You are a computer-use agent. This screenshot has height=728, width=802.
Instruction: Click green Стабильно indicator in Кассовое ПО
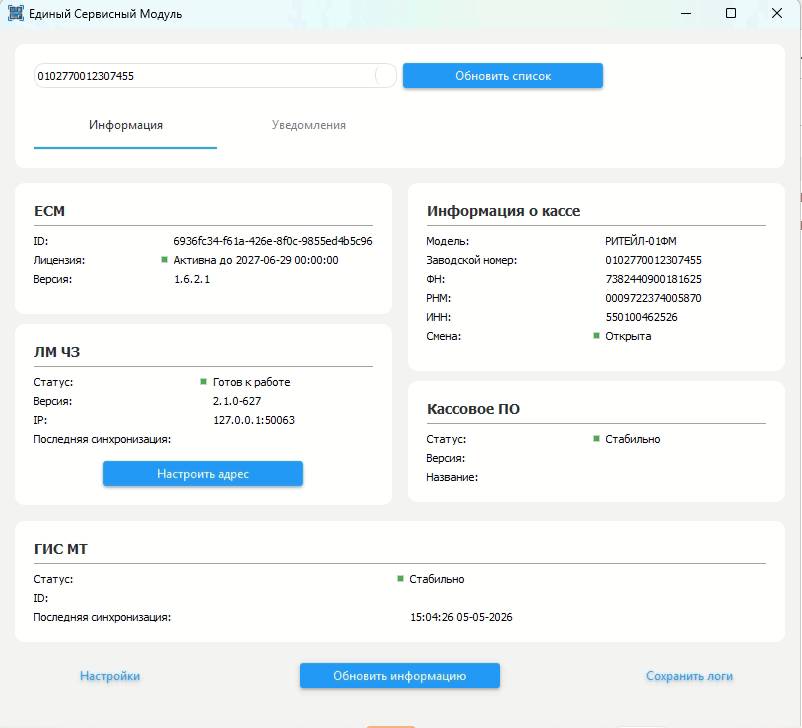coord(596,439)
